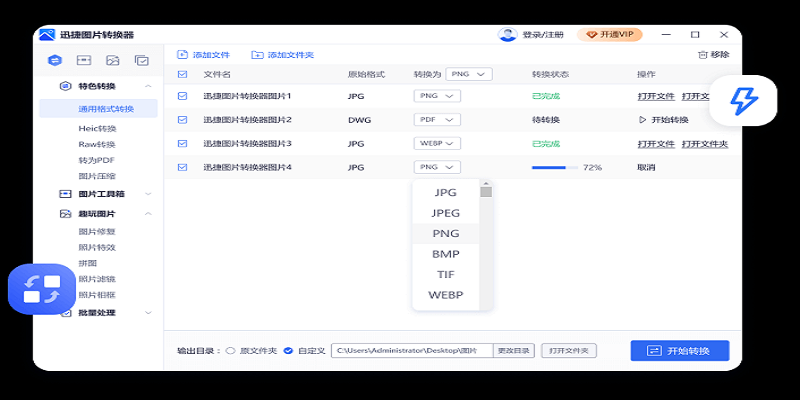This screenshot has height=400, width=800.
Task: Click 打开文件 link for 图片1
Action: tap(656, 96)
